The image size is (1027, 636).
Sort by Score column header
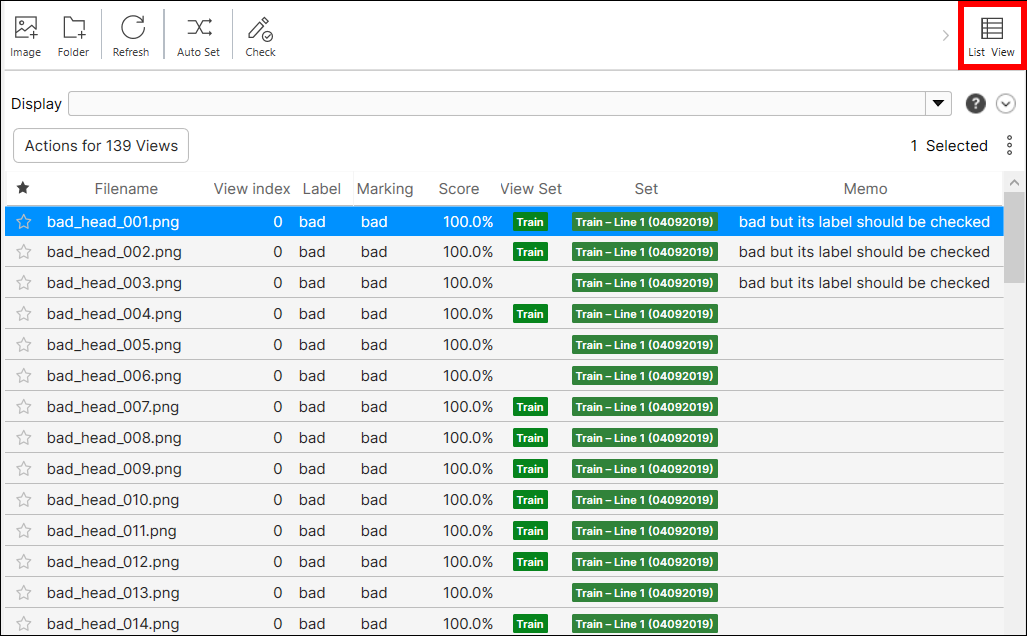[x=458, y=189]
